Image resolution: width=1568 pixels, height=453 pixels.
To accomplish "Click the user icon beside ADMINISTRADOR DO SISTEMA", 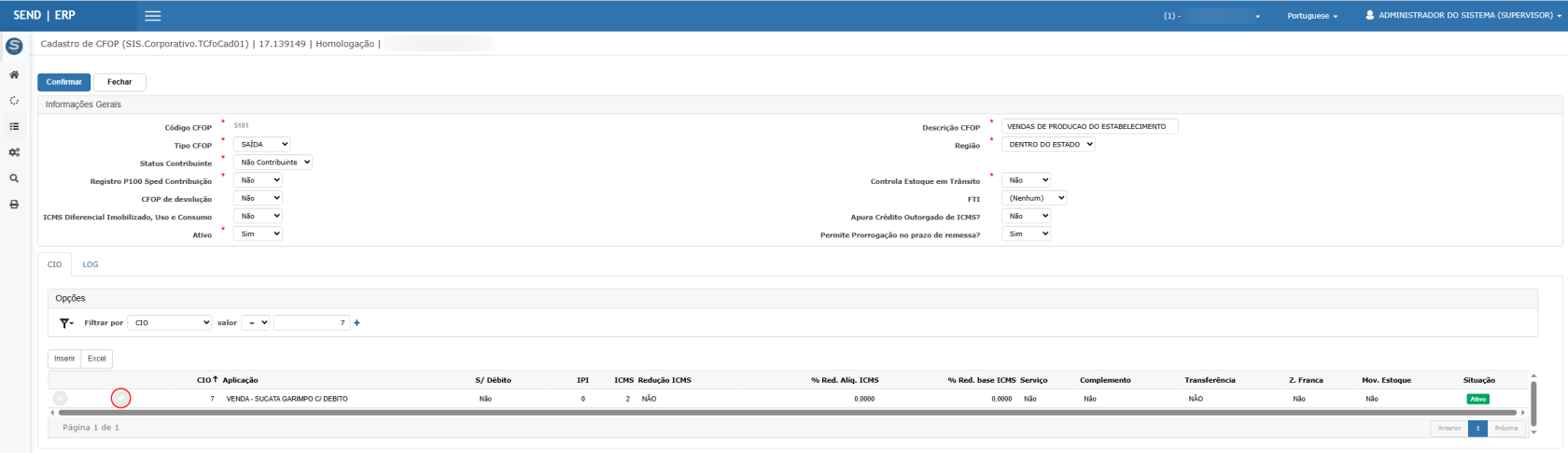I will [x=1370, y=15].
